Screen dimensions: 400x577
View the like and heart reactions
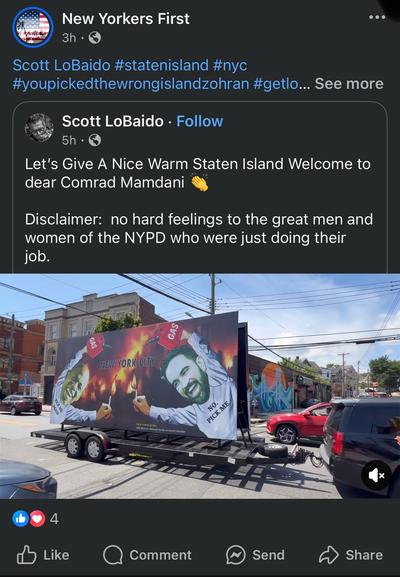pyautogui.click(x=29, y=519)
